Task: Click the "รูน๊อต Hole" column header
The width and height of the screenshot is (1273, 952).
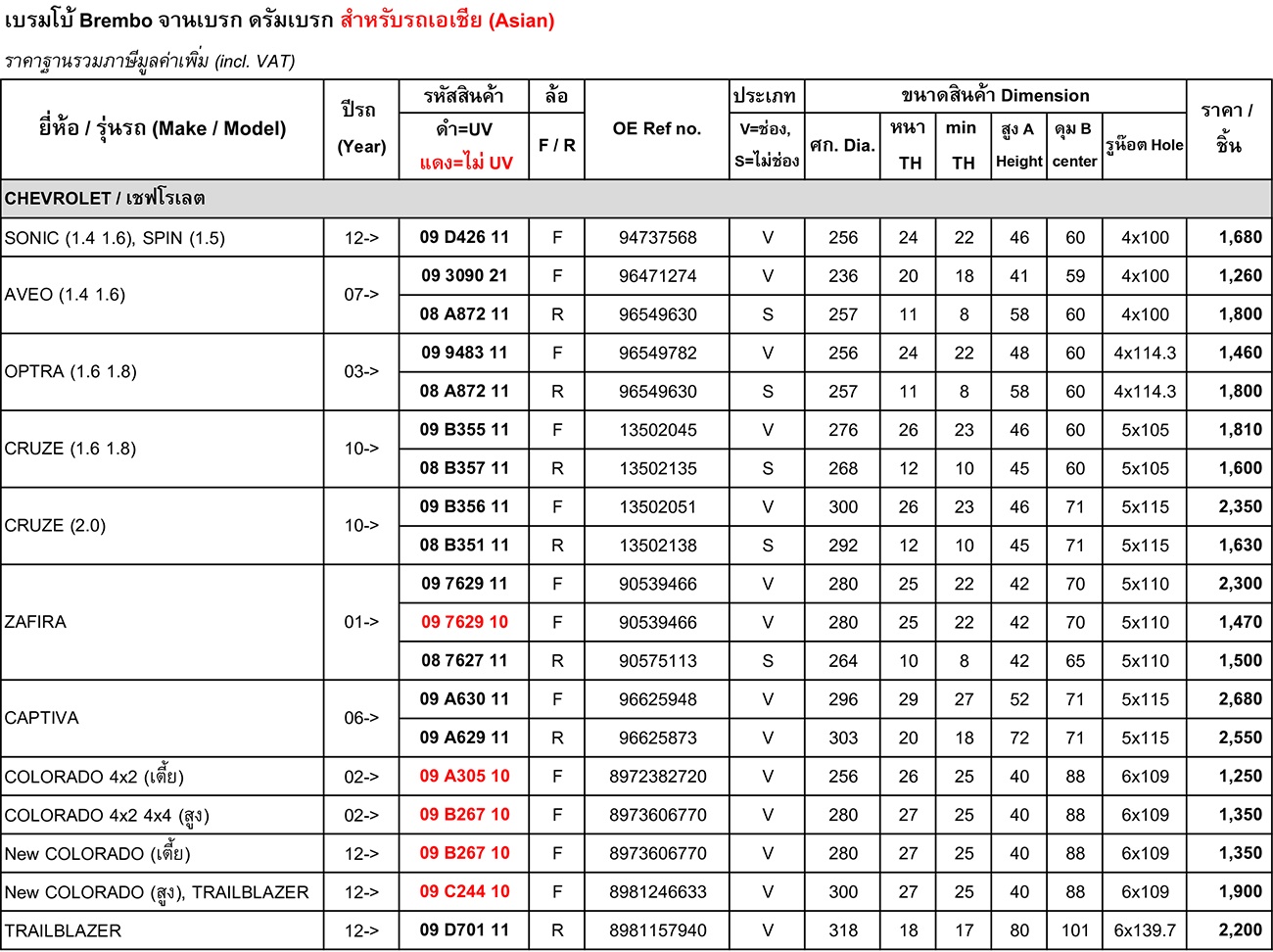Action: coord(1145,145)
